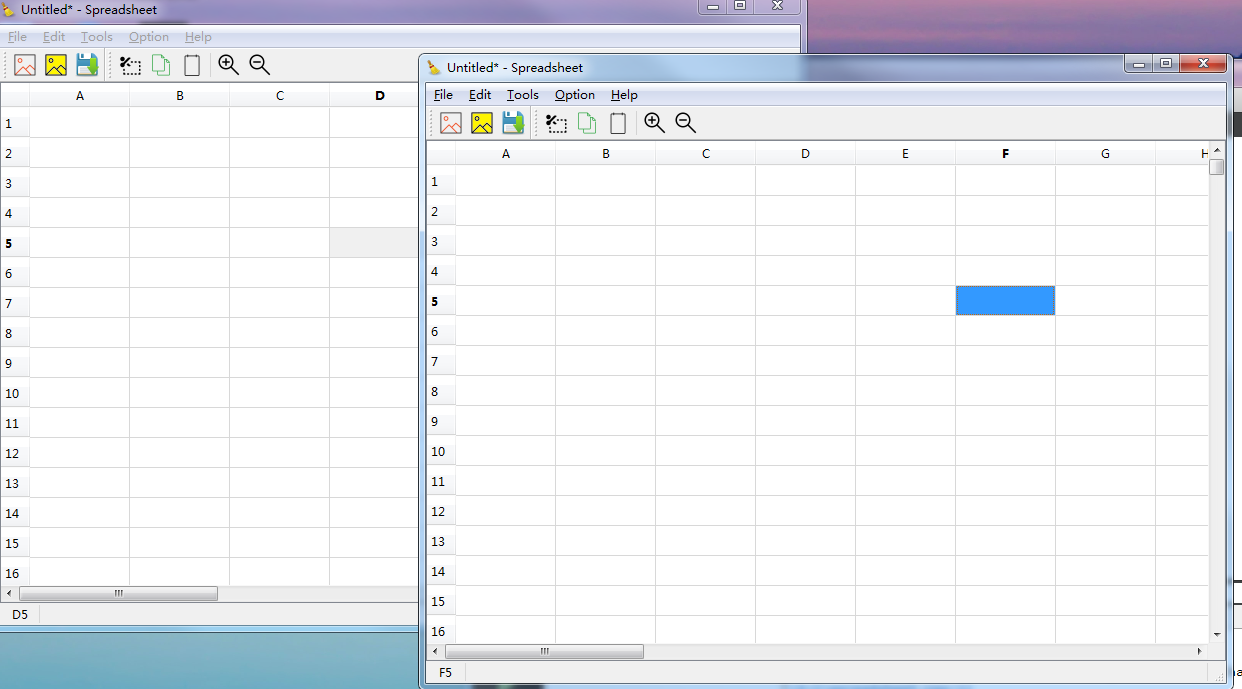Screen dimensions: 1242x689
Task: Click the blue highlighted cell F5
Action: [1005, 301]
